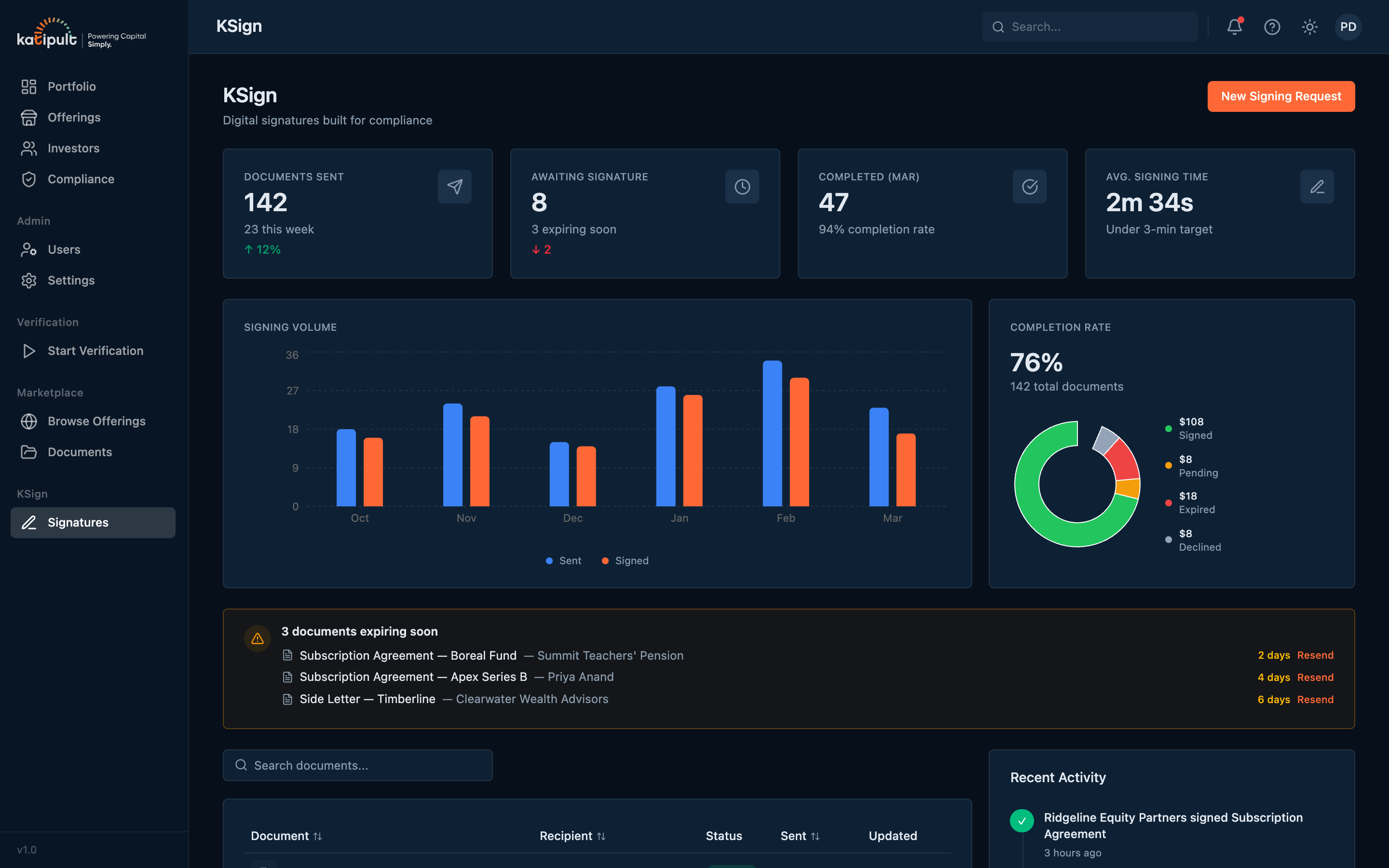Toggle the Signed series in the chart legend
Viewport: 1389px width, 868px height.
click(625, 560)
